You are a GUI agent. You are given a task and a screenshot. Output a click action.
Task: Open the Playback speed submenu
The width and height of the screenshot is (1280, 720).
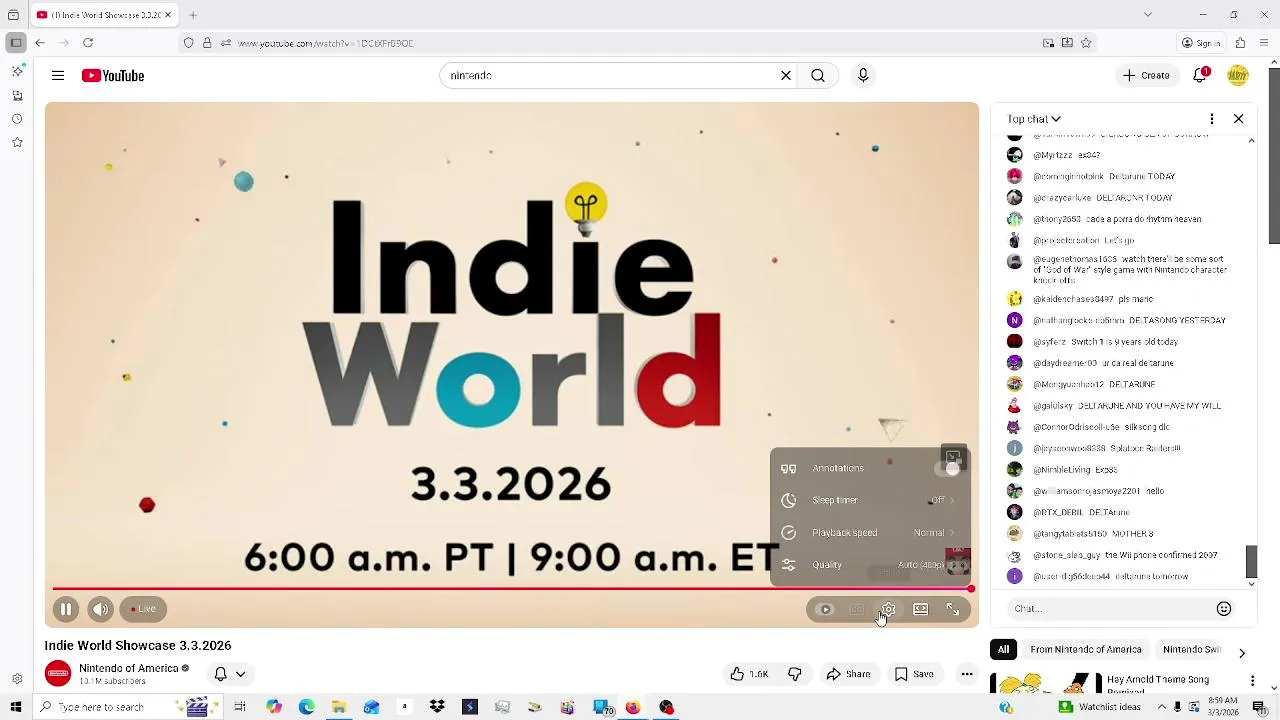pyautogui.click(x=870, y=533)
